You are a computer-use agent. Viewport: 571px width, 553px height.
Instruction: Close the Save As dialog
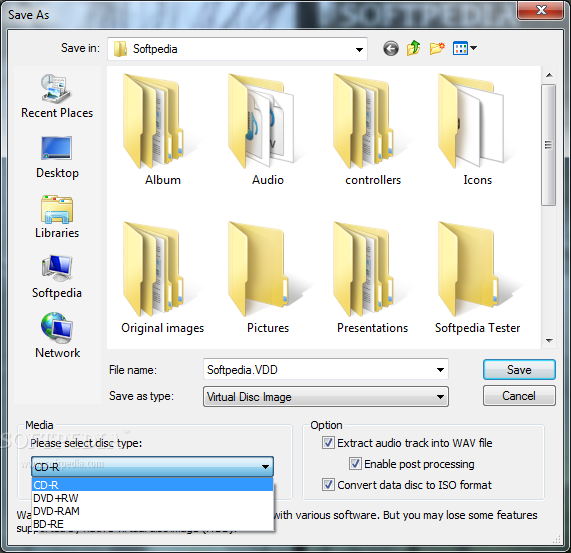(x=541, y=10)
